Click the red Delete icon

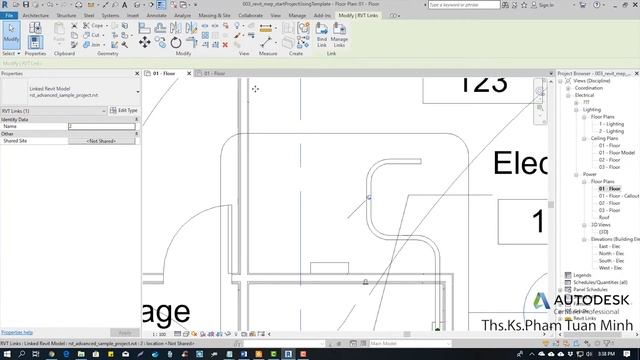[225, 44]
